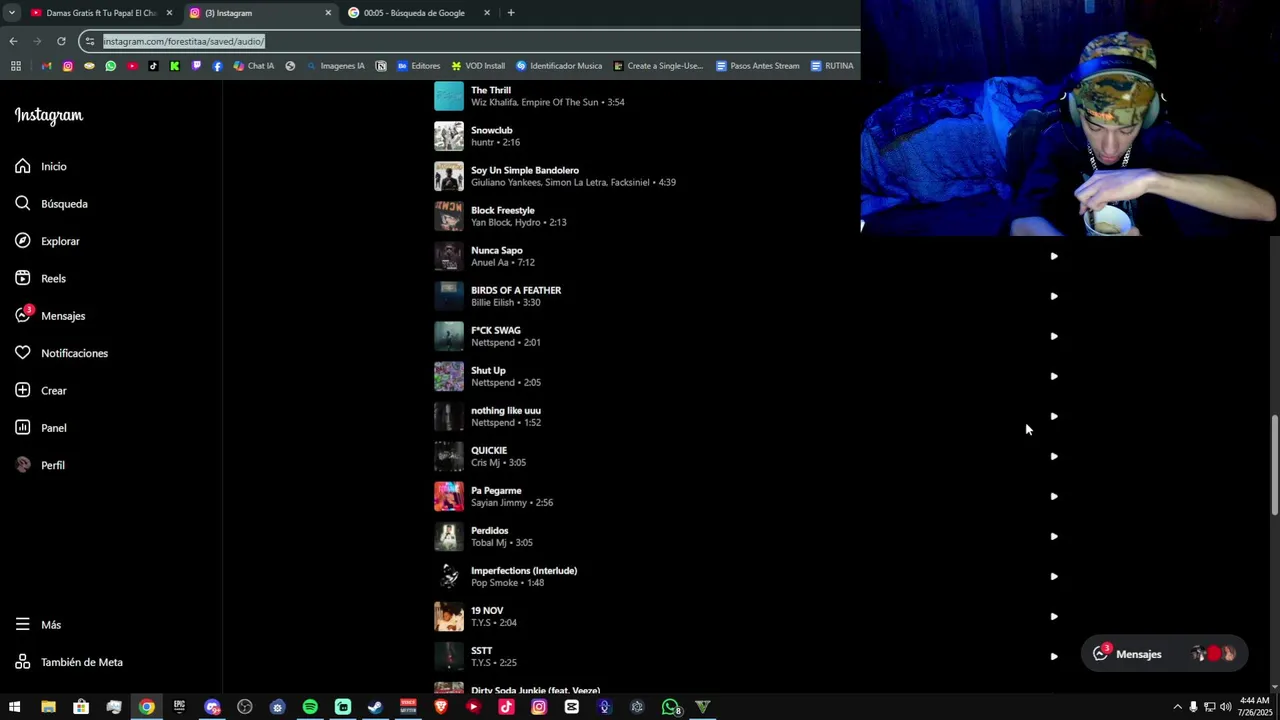Viewport: 1280px width, 720px height.
Task: Open the VOD Install bookmark
Action: (x=478, y=66)
